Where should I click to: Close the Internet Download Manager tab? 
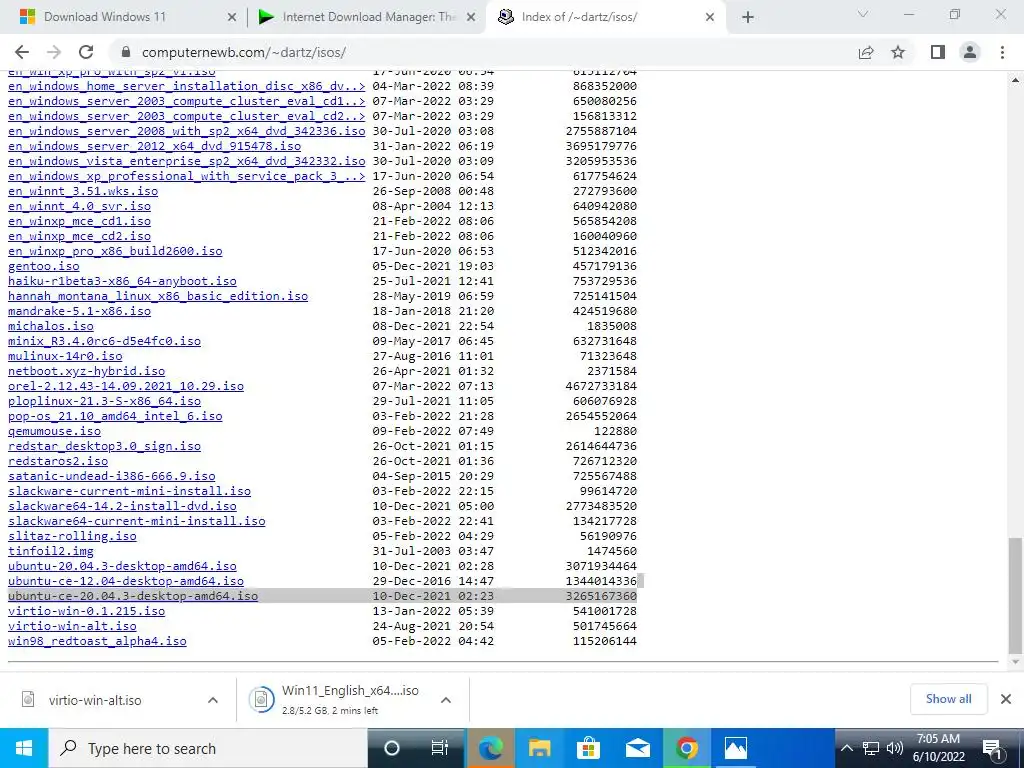click(471, 18)
